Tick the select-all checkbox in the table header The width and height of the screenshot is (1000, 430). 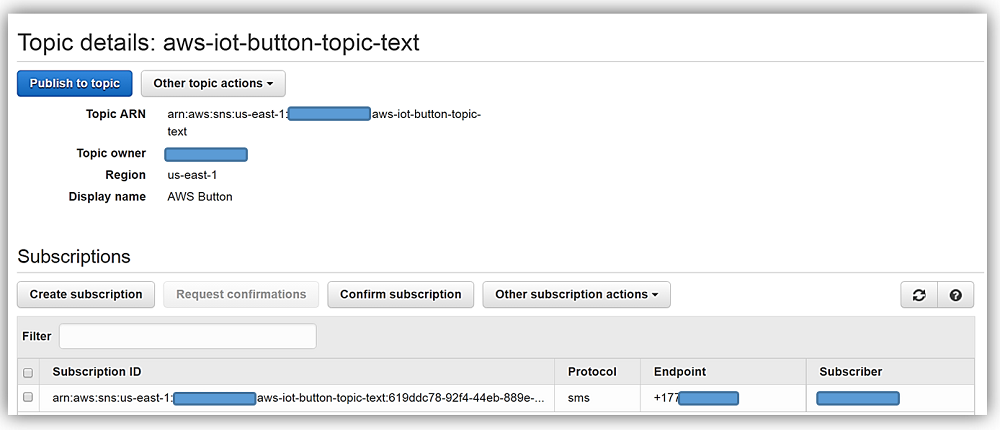pyautogui.click(x=28, y=372)
